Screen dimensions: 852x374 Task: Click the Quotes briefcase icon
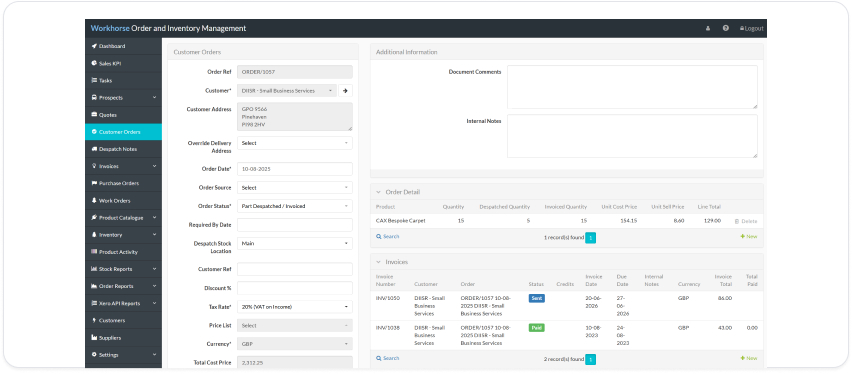(94, 115)
